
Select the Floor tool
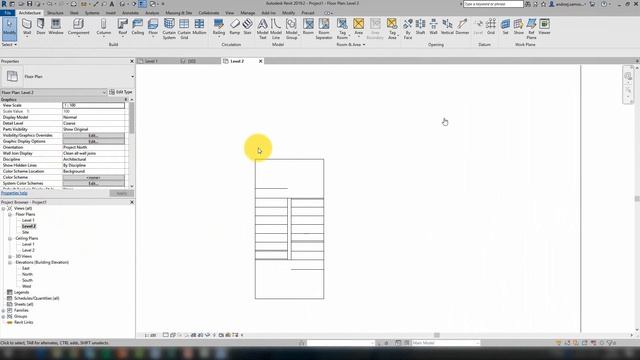click(153, 27)
